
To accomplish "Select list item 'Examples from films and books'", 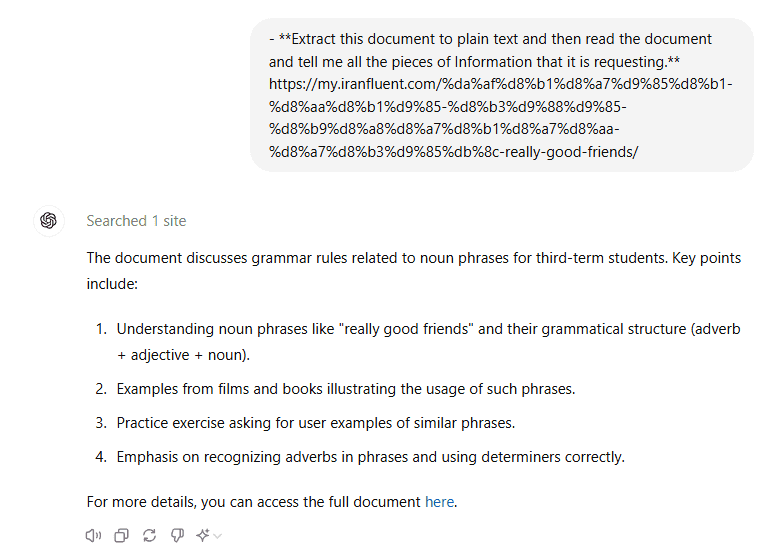I will pyautogui.click(x=346, y=389).
